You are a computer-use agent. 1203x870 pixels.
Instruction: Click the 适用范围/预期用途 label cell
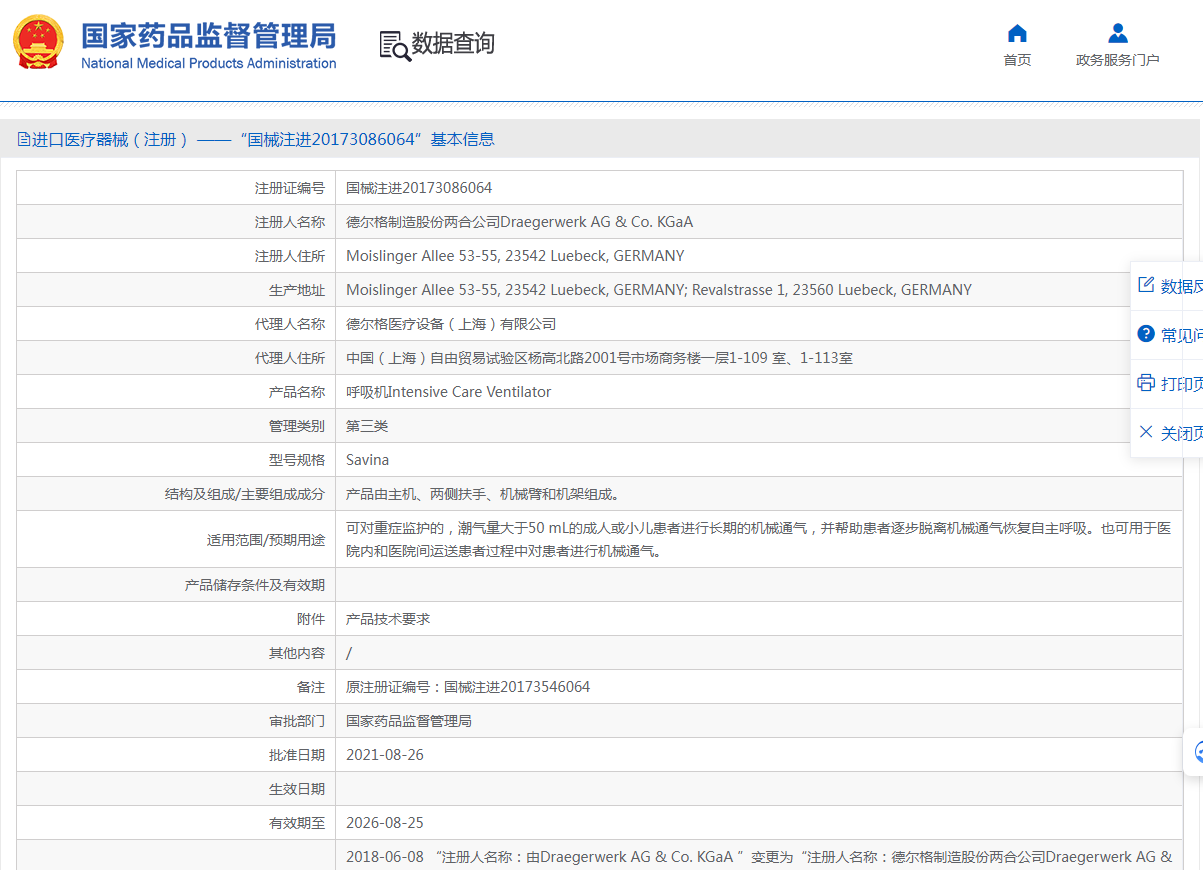click(176, 539)
